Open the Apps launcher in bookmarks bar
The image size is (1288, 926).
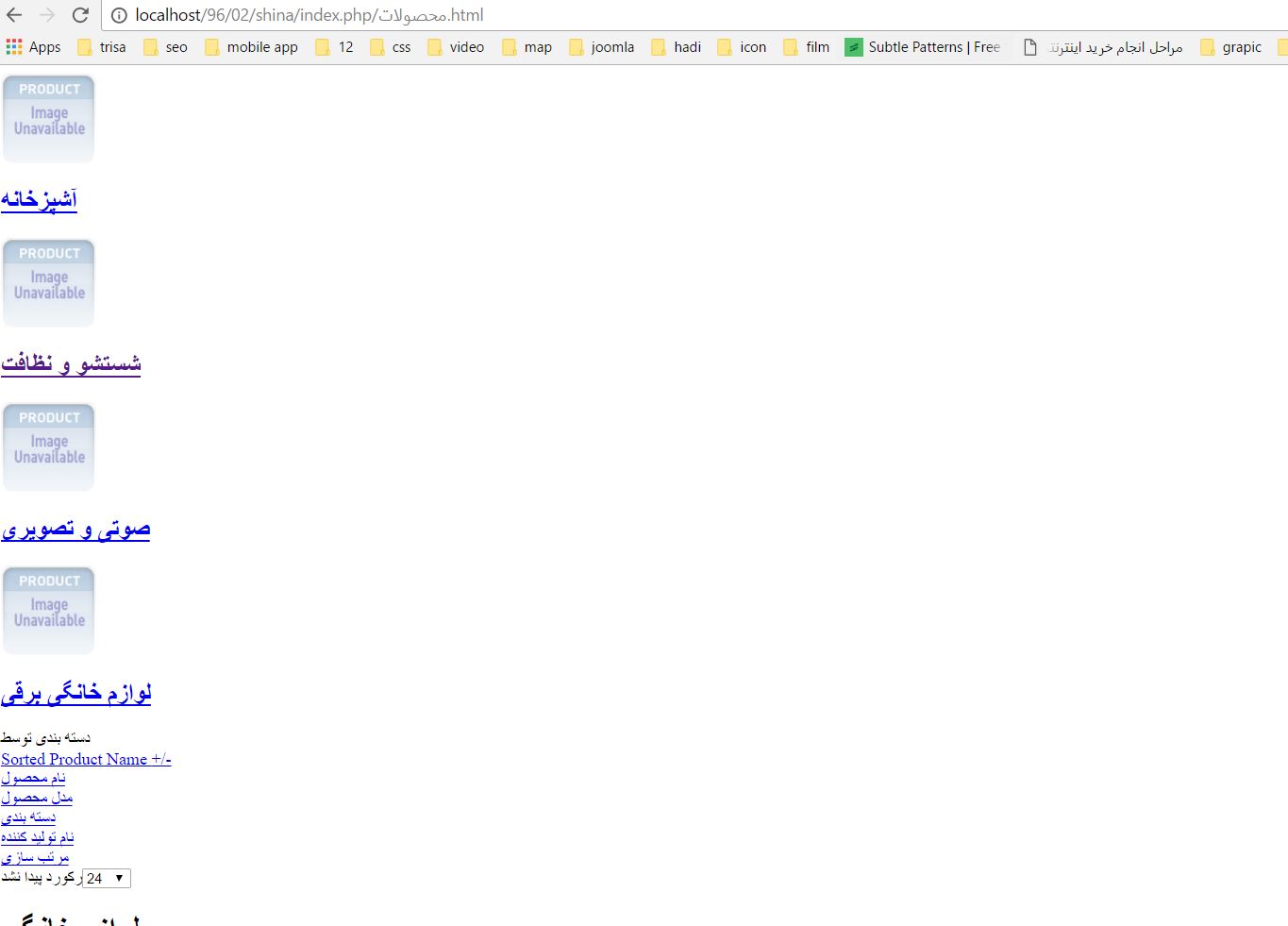[34, 47]
